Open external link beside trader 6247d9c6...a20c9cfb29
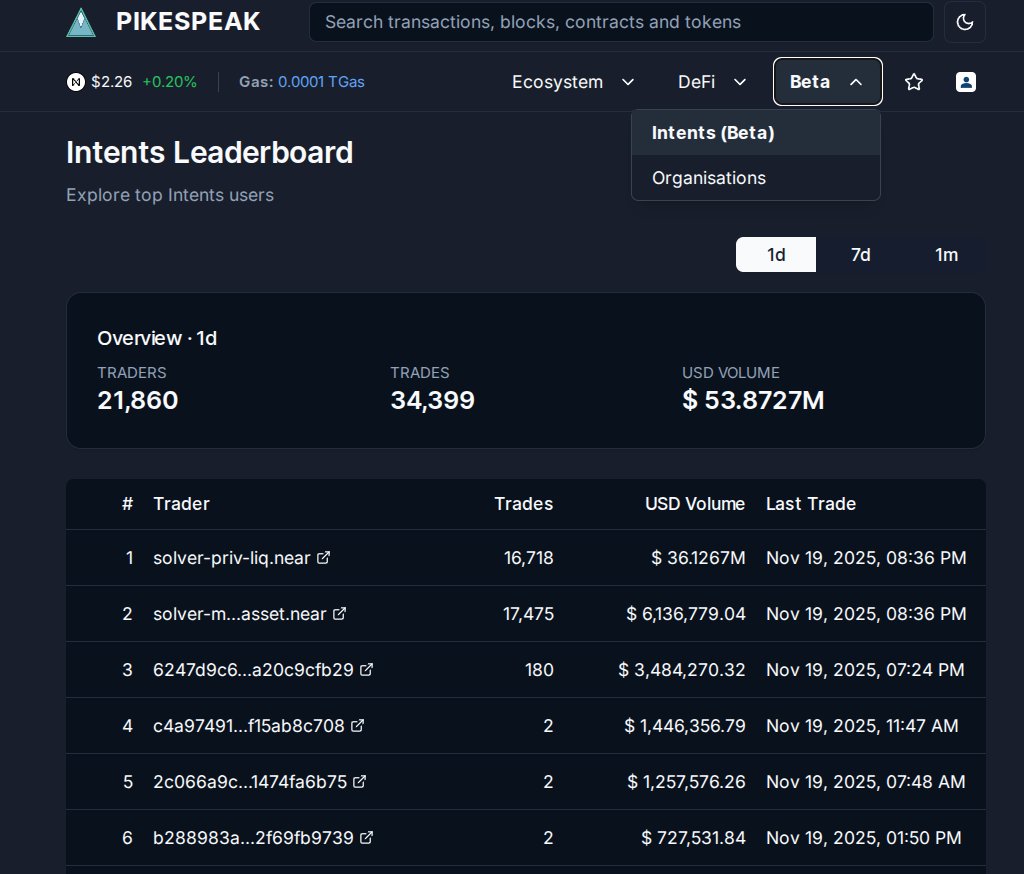The image size is (1024, 874). point(367,670)
